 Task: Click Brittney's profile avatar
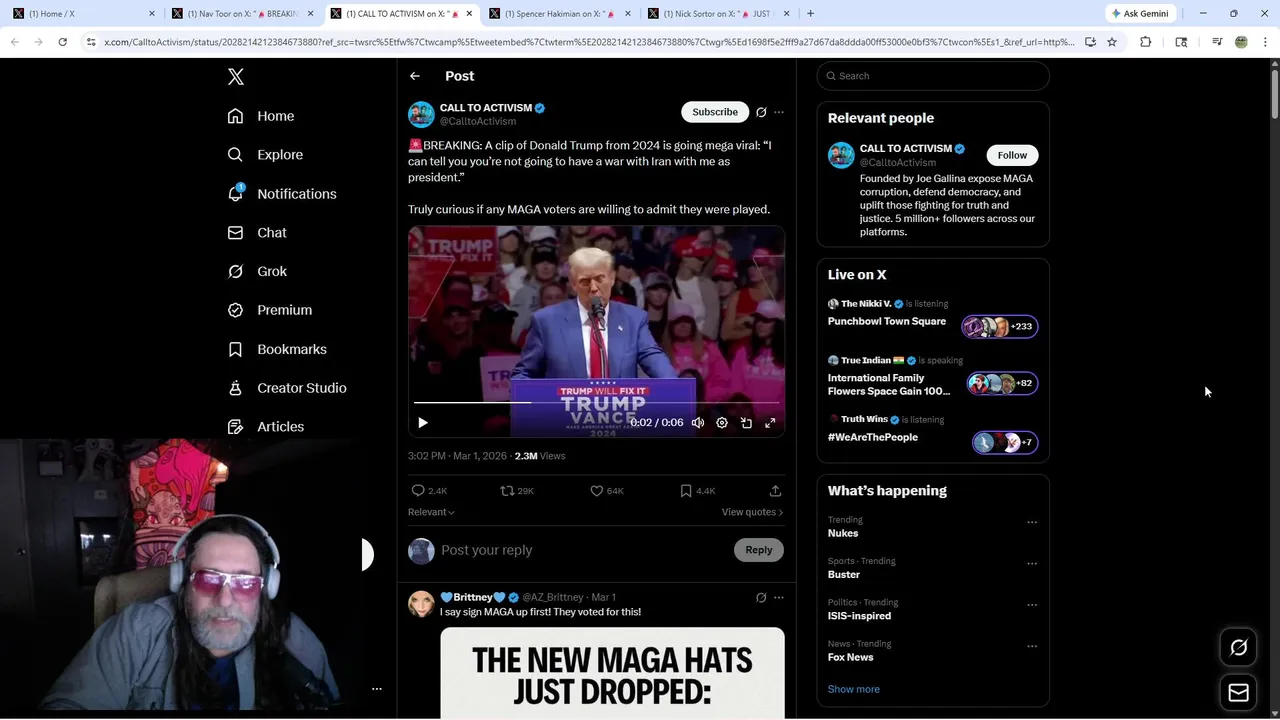click(x=421, y=604)
